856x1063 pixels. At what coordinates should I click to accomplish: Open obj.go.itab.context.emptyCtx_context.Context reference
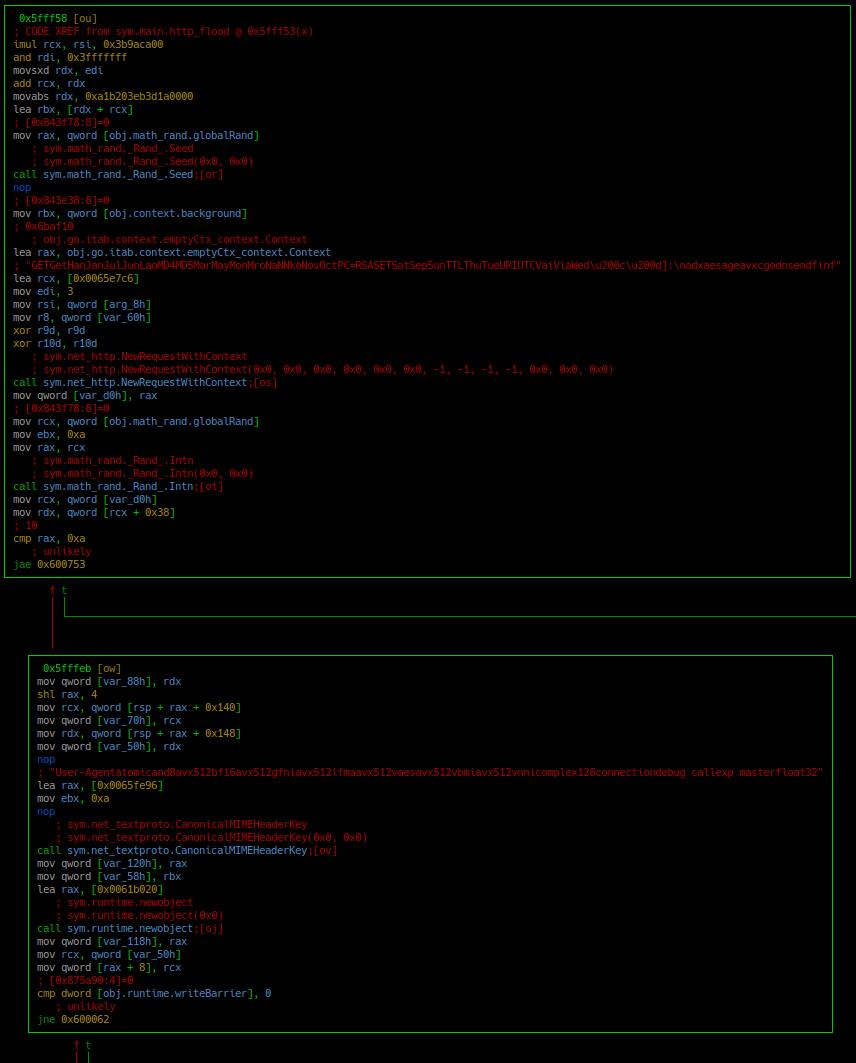click(x=199, y=253)
